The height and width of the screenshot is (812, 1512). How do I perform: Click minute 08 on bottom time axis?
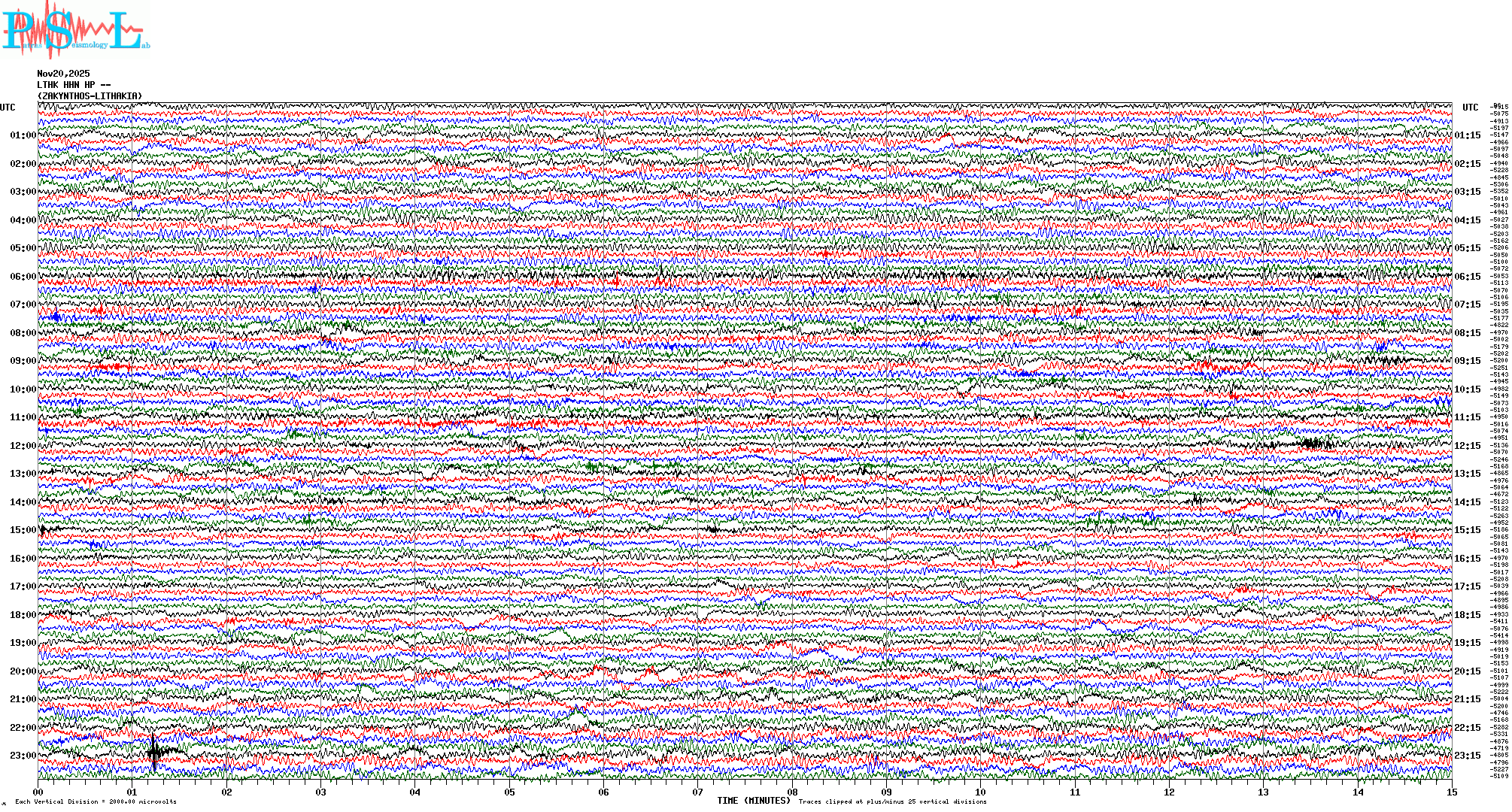(792, 792)
